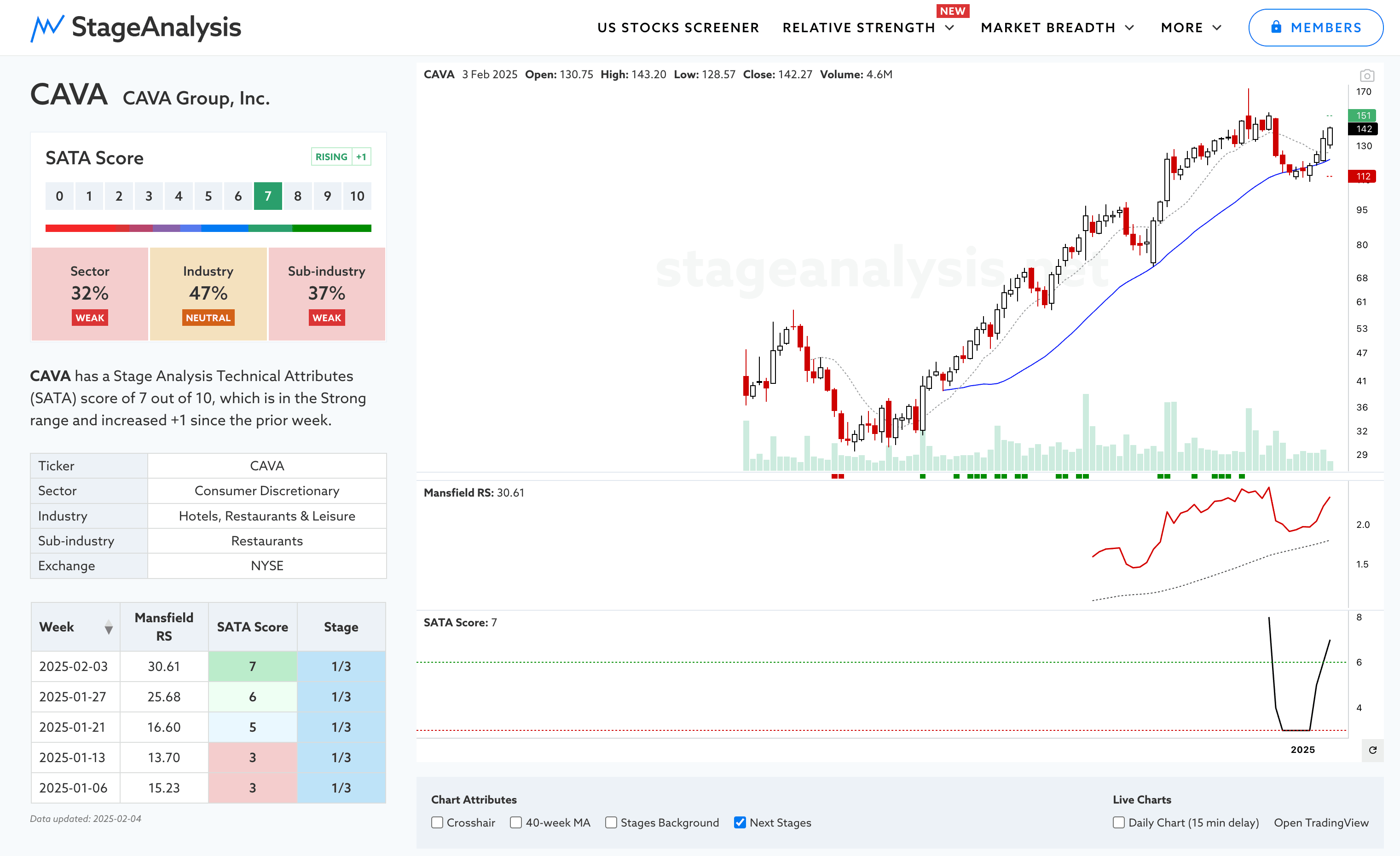
Task: Click the Week column header
Action: 75,627
